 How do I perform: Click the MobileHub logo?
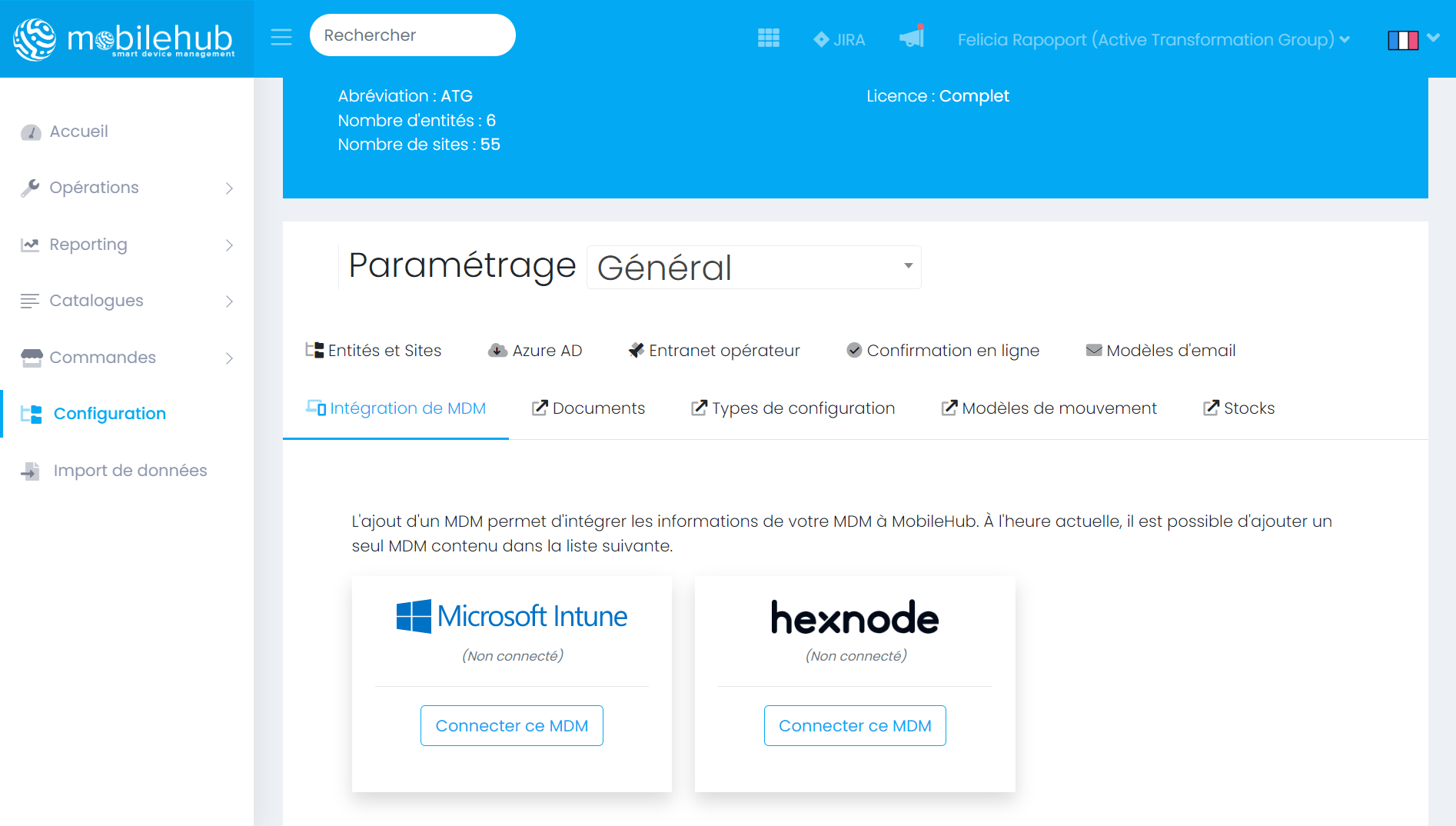[x=124, y=38]
